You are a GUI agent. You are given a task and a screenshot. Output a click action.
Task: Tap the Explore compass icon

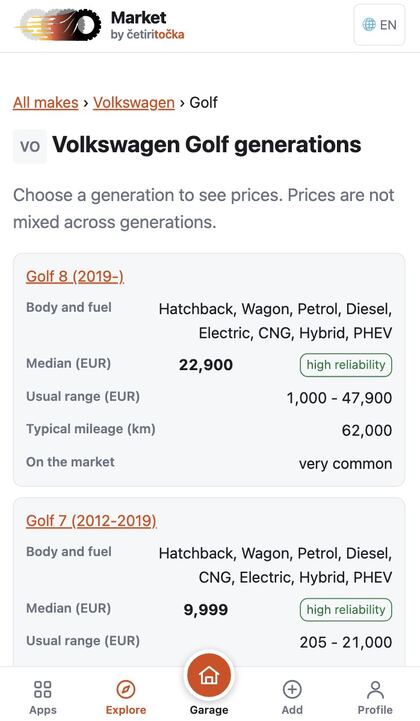pos(126,689)
